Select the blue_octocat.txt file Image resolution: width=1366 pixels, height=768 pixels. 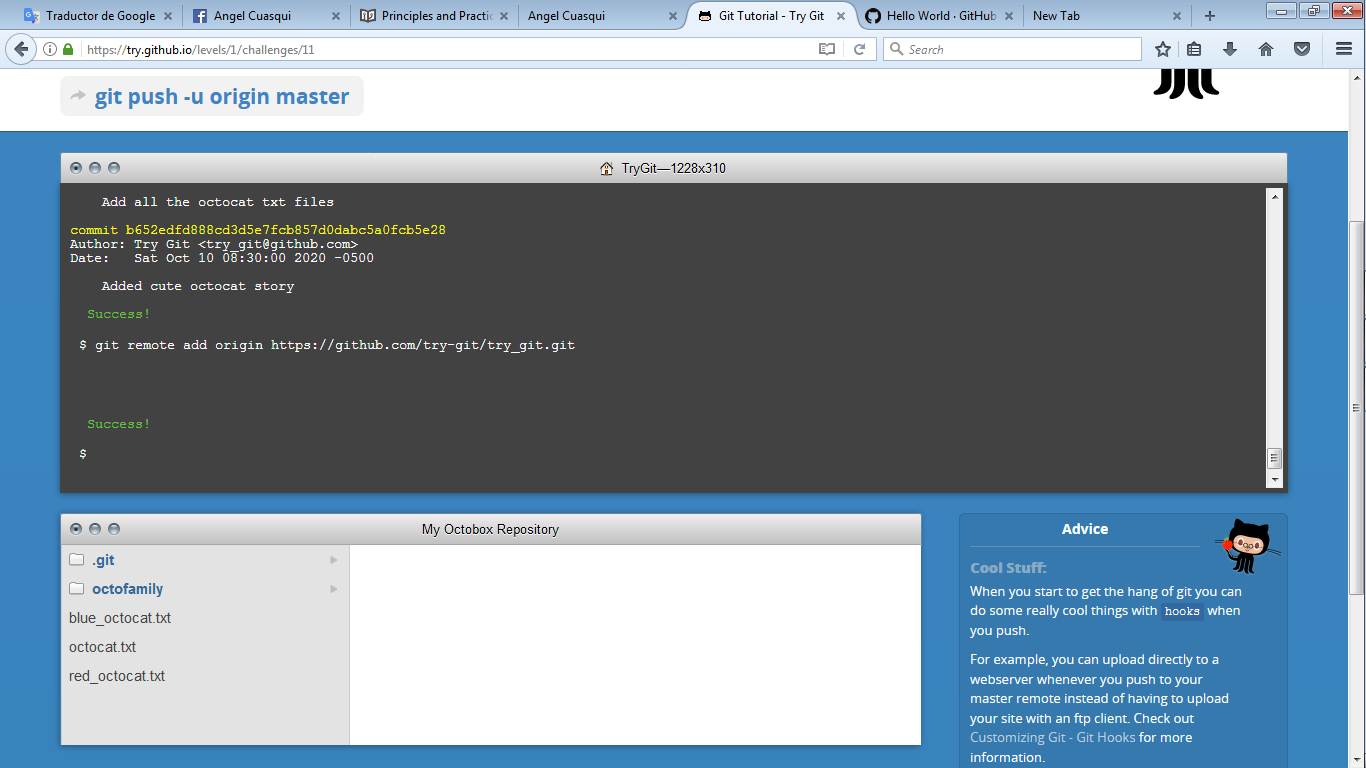120,618
